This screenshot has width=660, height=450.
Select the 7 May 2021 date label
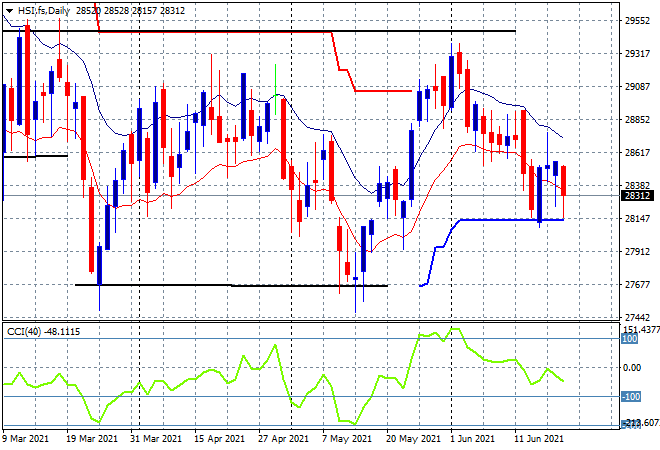point(347,439)
